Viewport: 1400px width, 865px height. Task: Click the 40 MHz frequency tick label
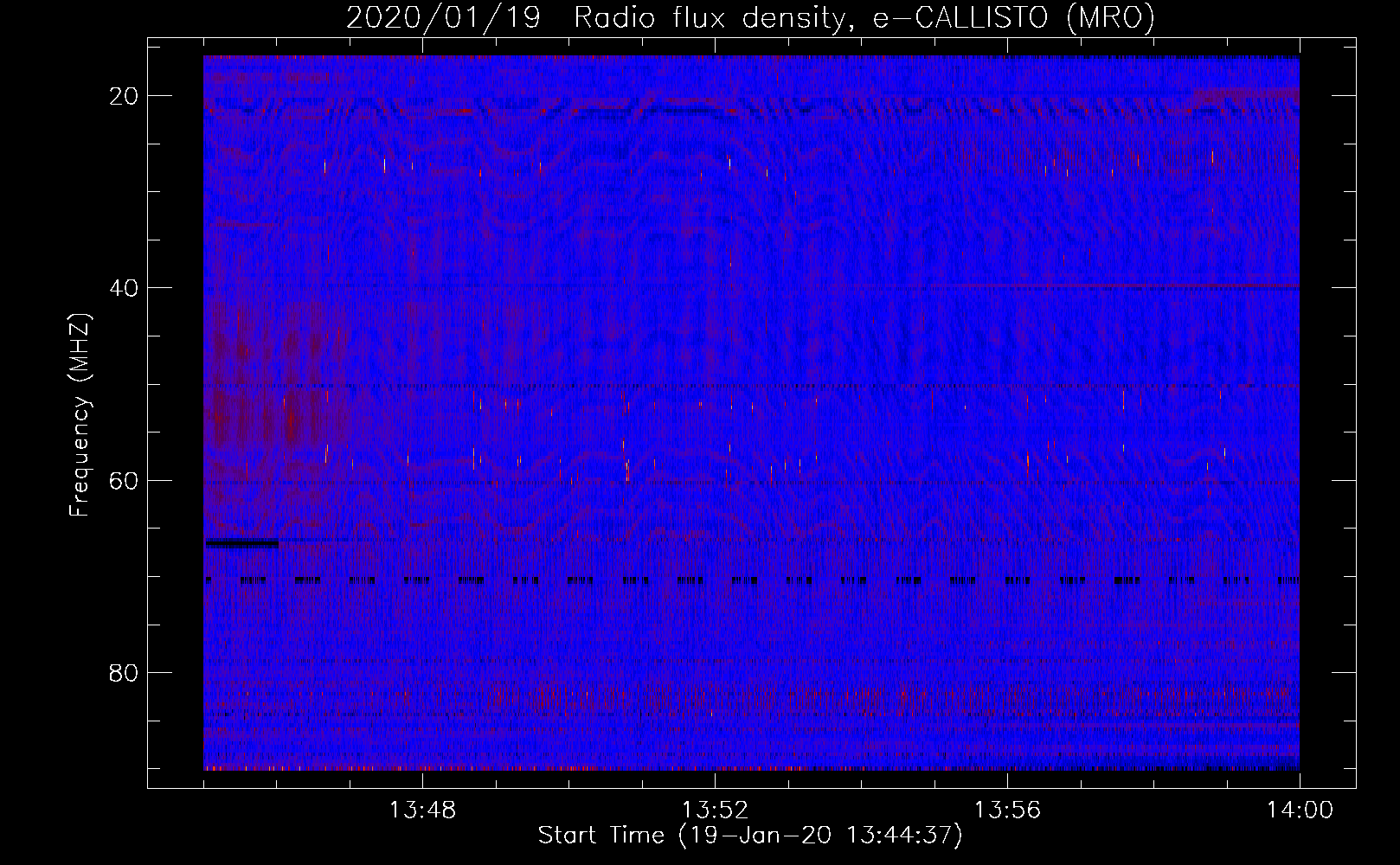[x=124, y=288]
